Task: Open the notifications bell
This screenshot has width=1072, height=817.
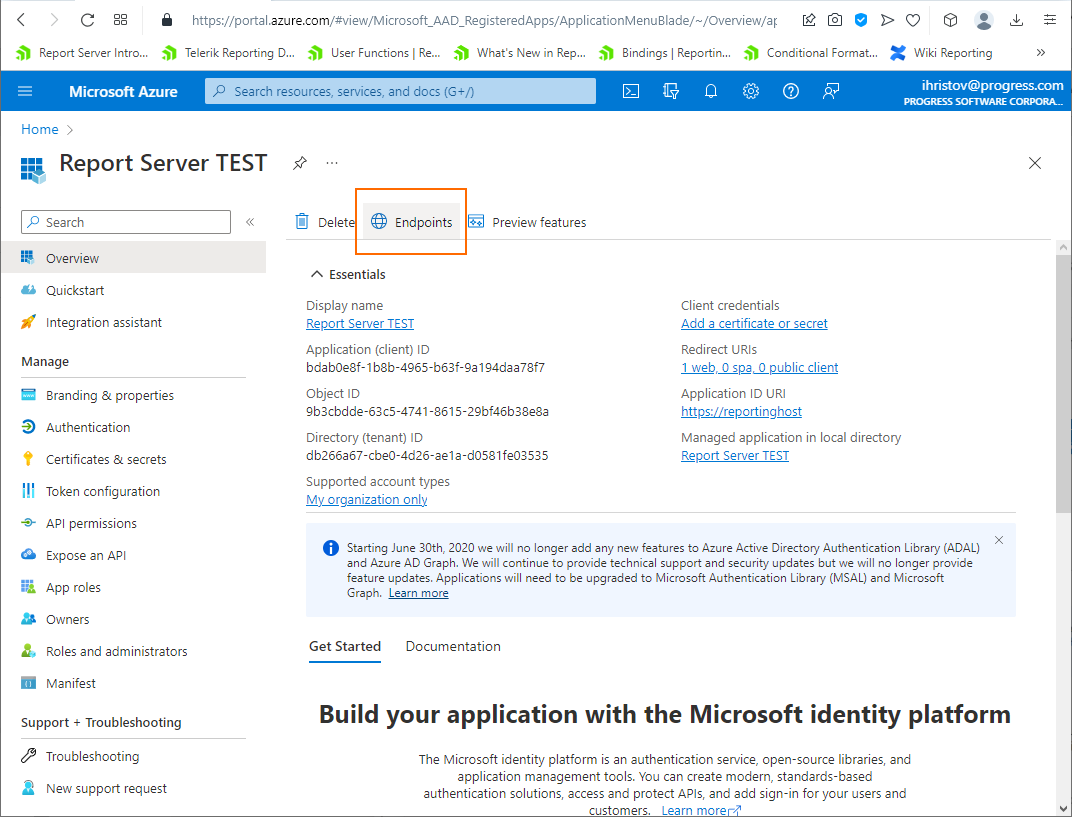Action: point(711,91)
